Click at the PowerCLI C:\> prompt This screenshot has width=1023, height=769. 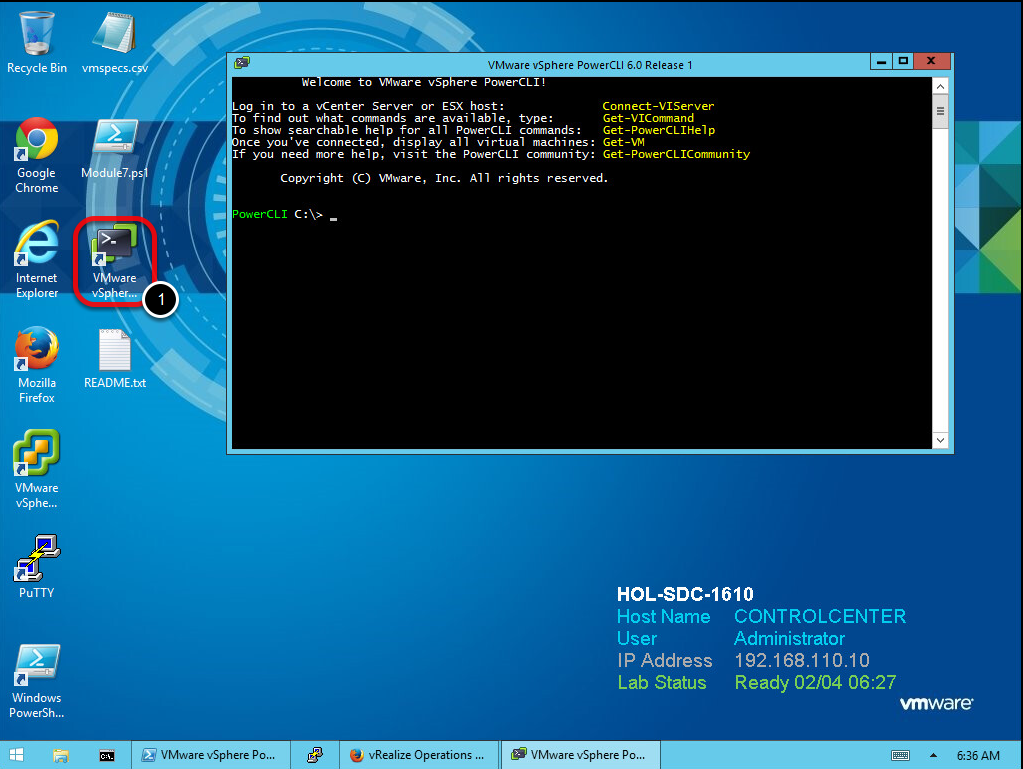277,215
